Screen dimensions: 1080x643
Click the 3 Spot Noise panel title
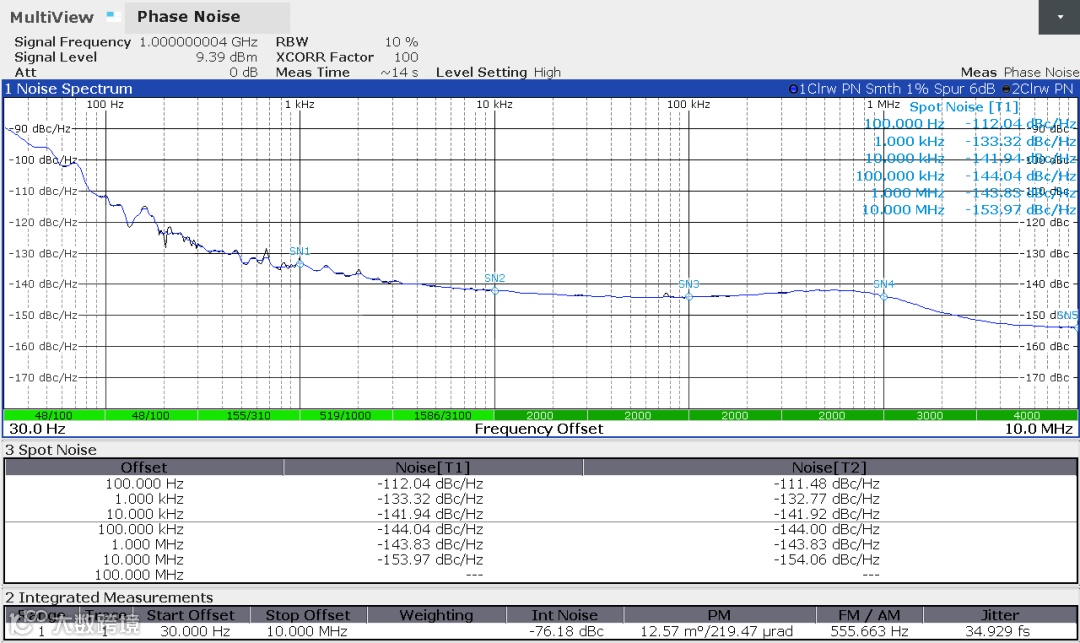[51, 450]
